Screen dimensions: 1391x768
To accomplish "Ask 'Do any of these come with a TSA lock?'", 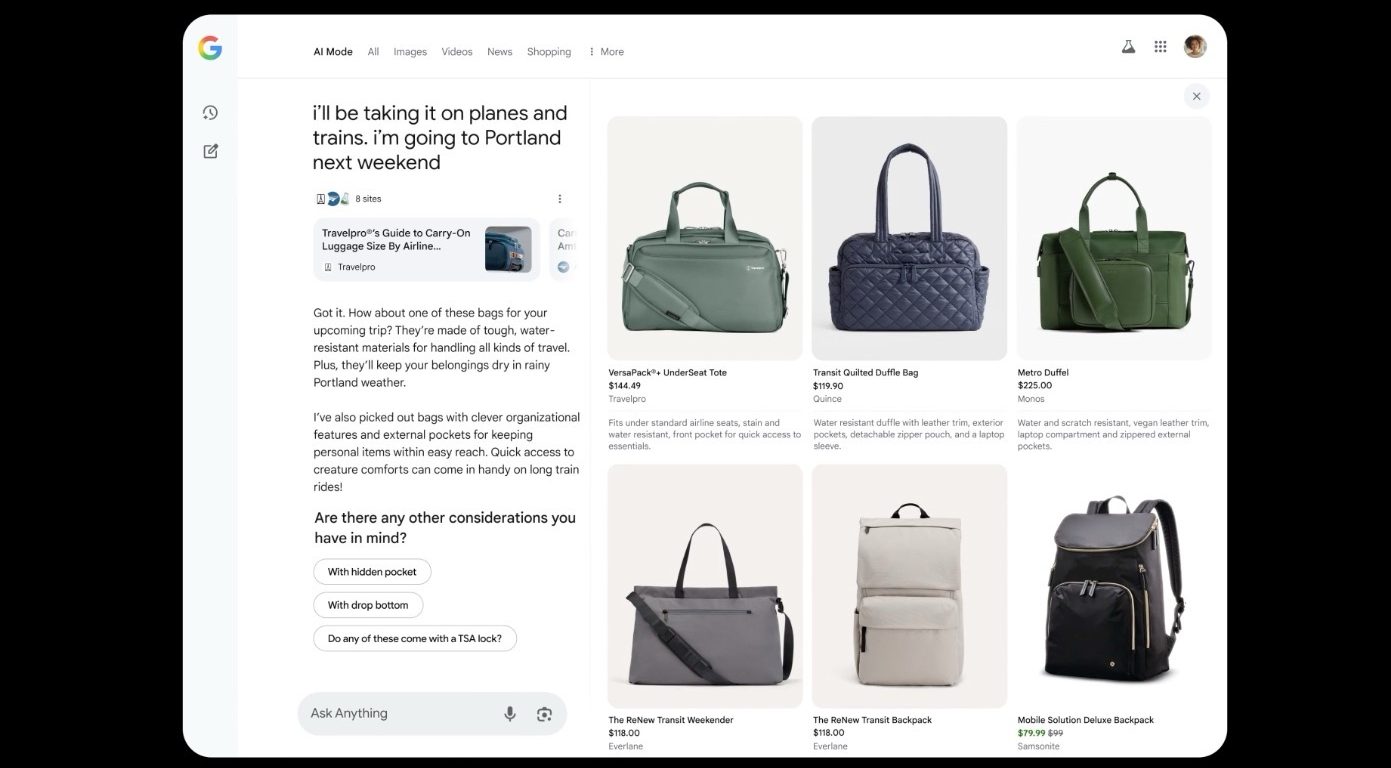I will (x=414, y=639).
